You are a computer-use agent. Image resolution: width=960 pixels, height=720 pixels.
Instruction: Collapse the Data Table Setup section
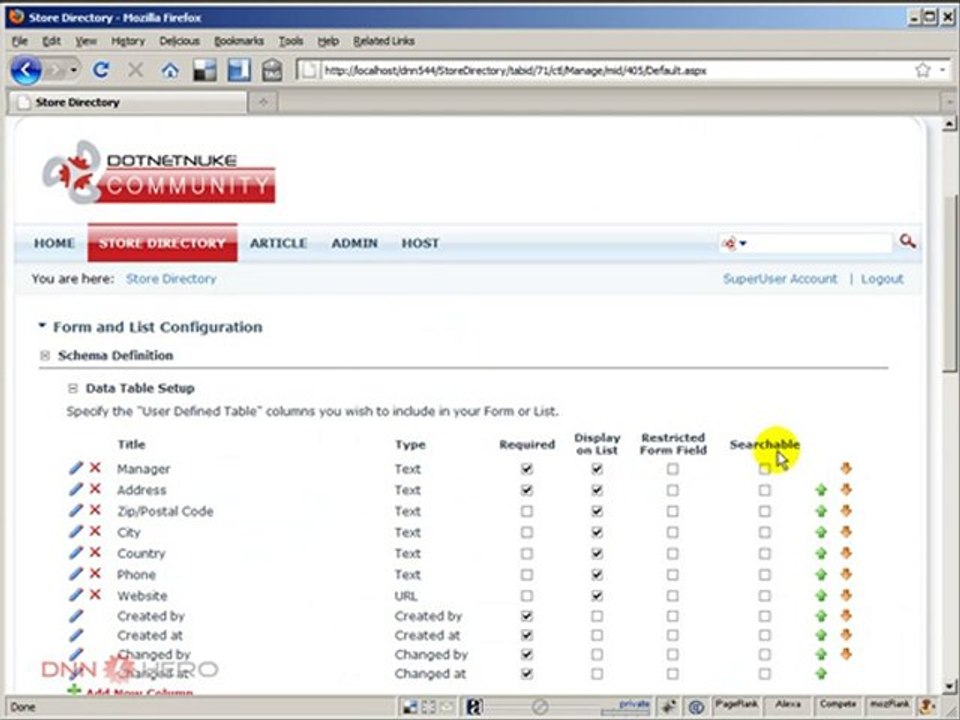pos(73,388)
